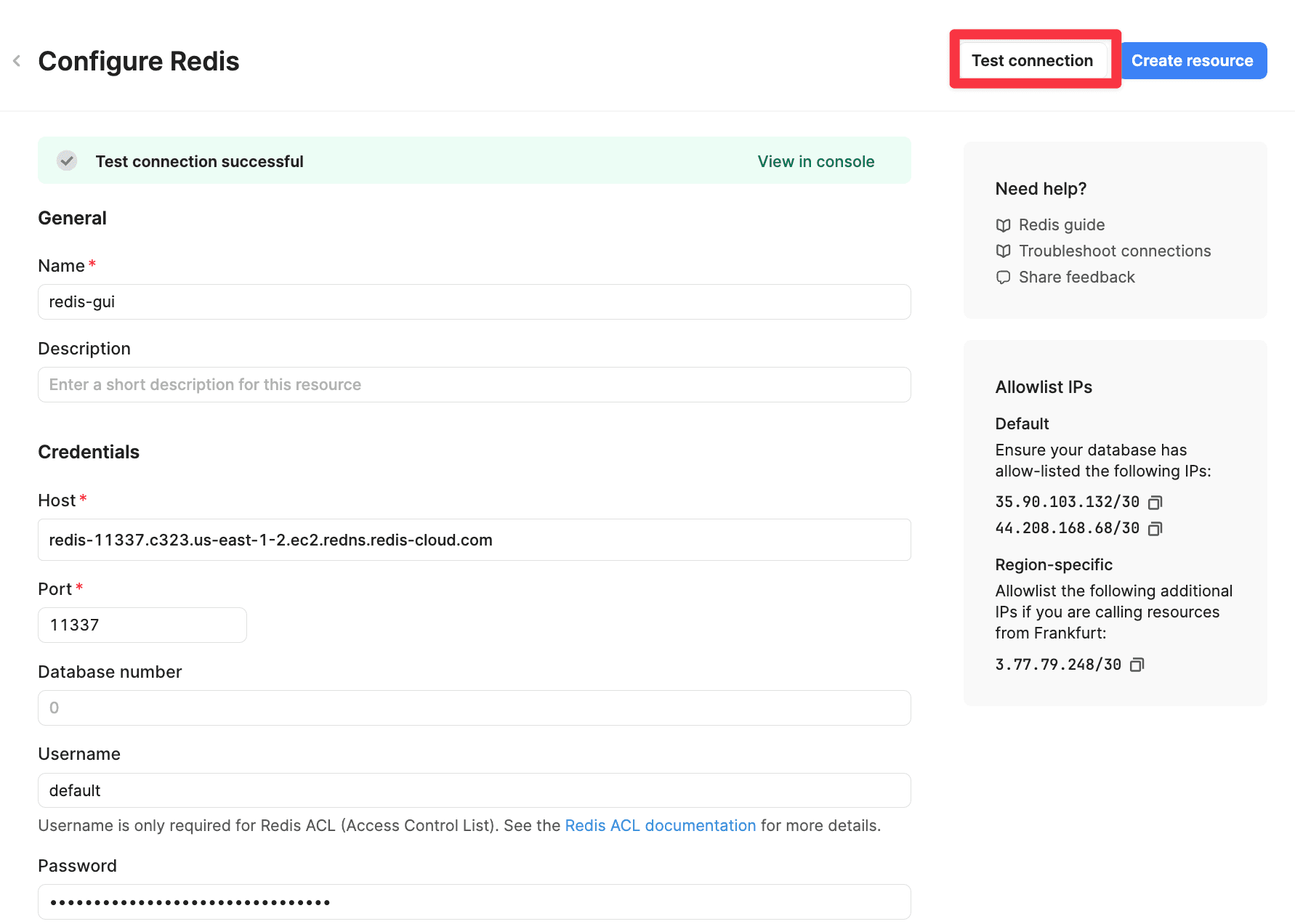This screenshot has width=1295, height=924.
Task: Click the book icon next to Redis guide
Action: click(1003, 225)
